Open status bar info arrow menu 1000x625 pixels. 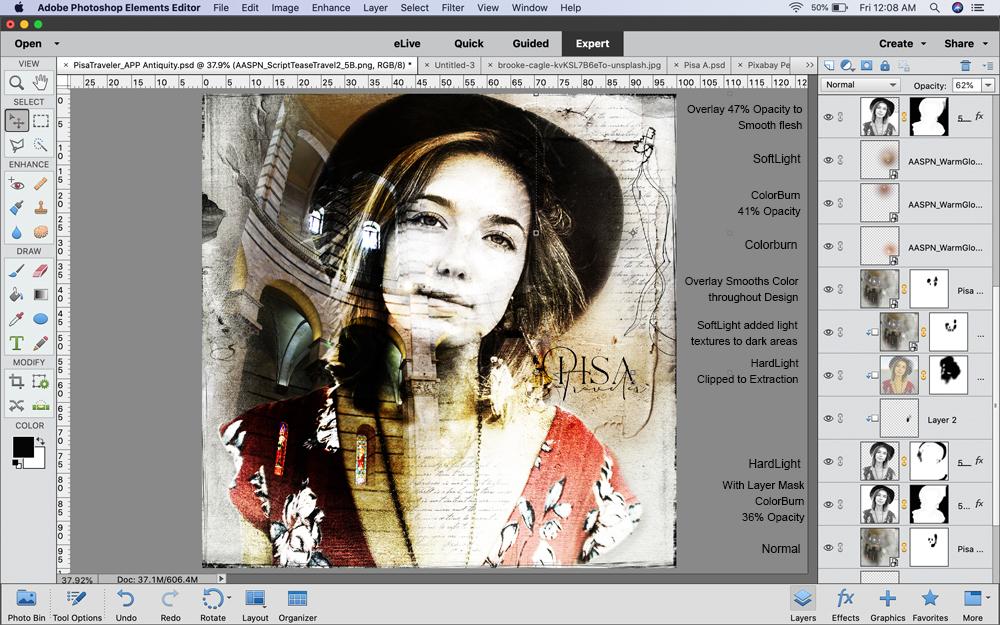[x=221, y=579]
